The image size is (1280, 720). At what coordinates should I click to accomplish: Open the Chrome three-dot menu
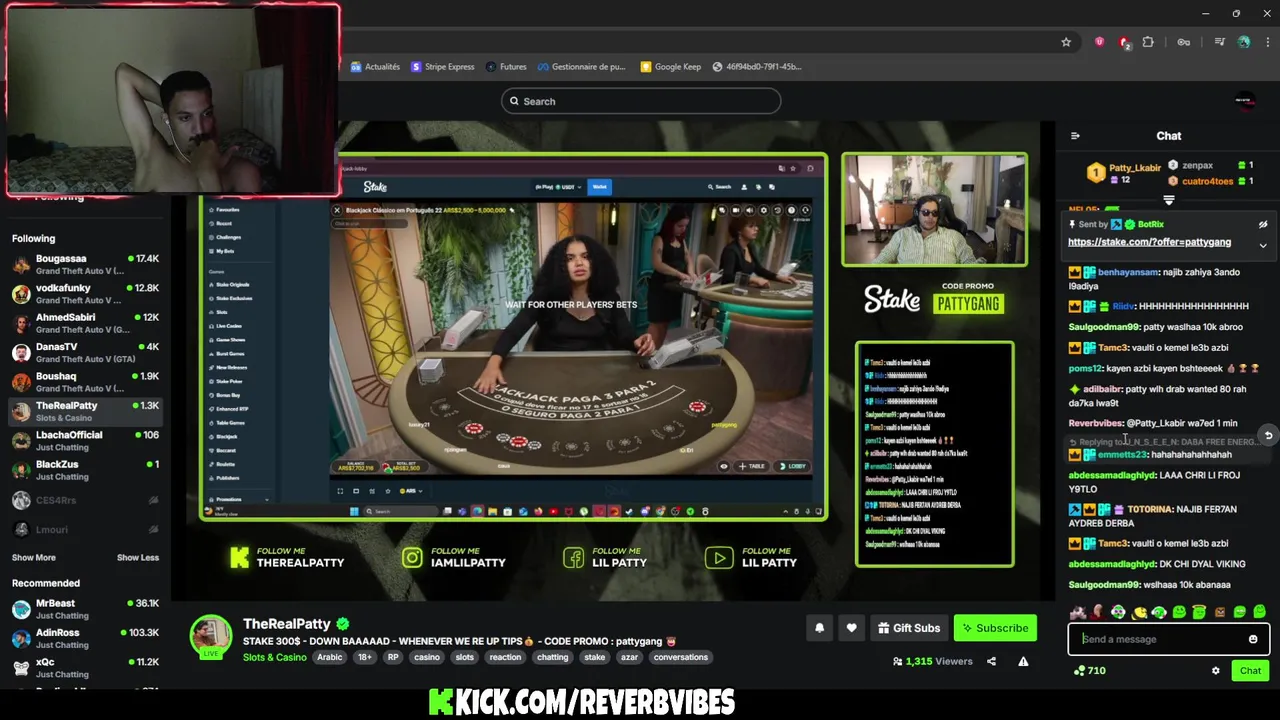(1268, 42)
